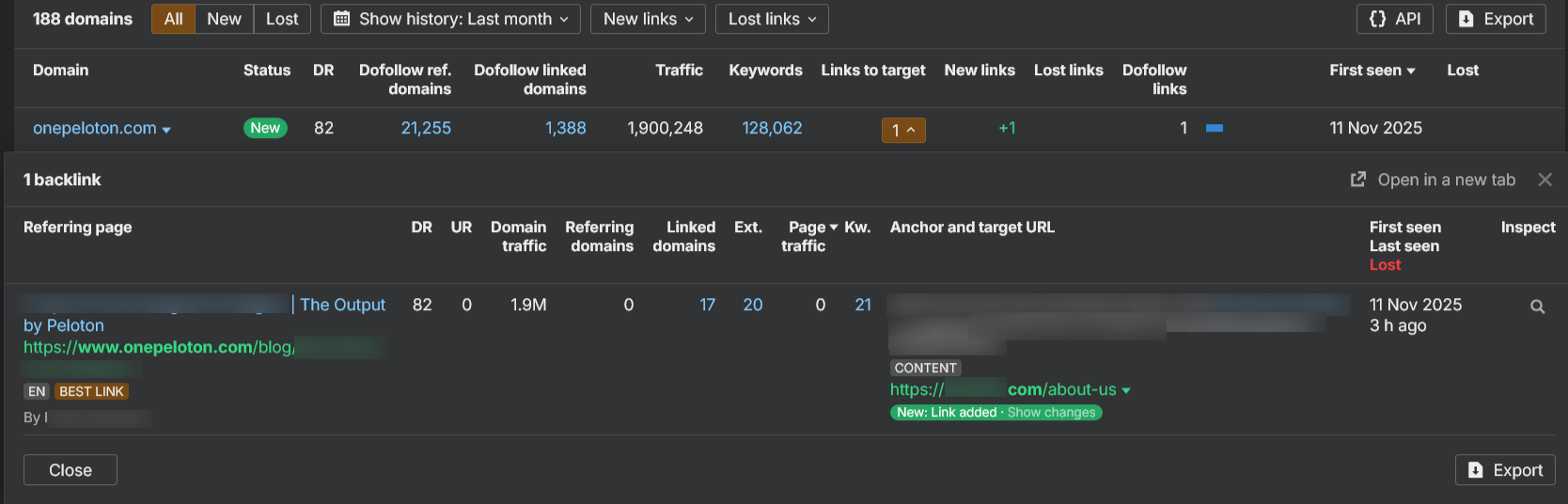Open the onepeloton.com domain link
Image resolution: width=1568 pixels, height=504 pixels.
(94, 128)
